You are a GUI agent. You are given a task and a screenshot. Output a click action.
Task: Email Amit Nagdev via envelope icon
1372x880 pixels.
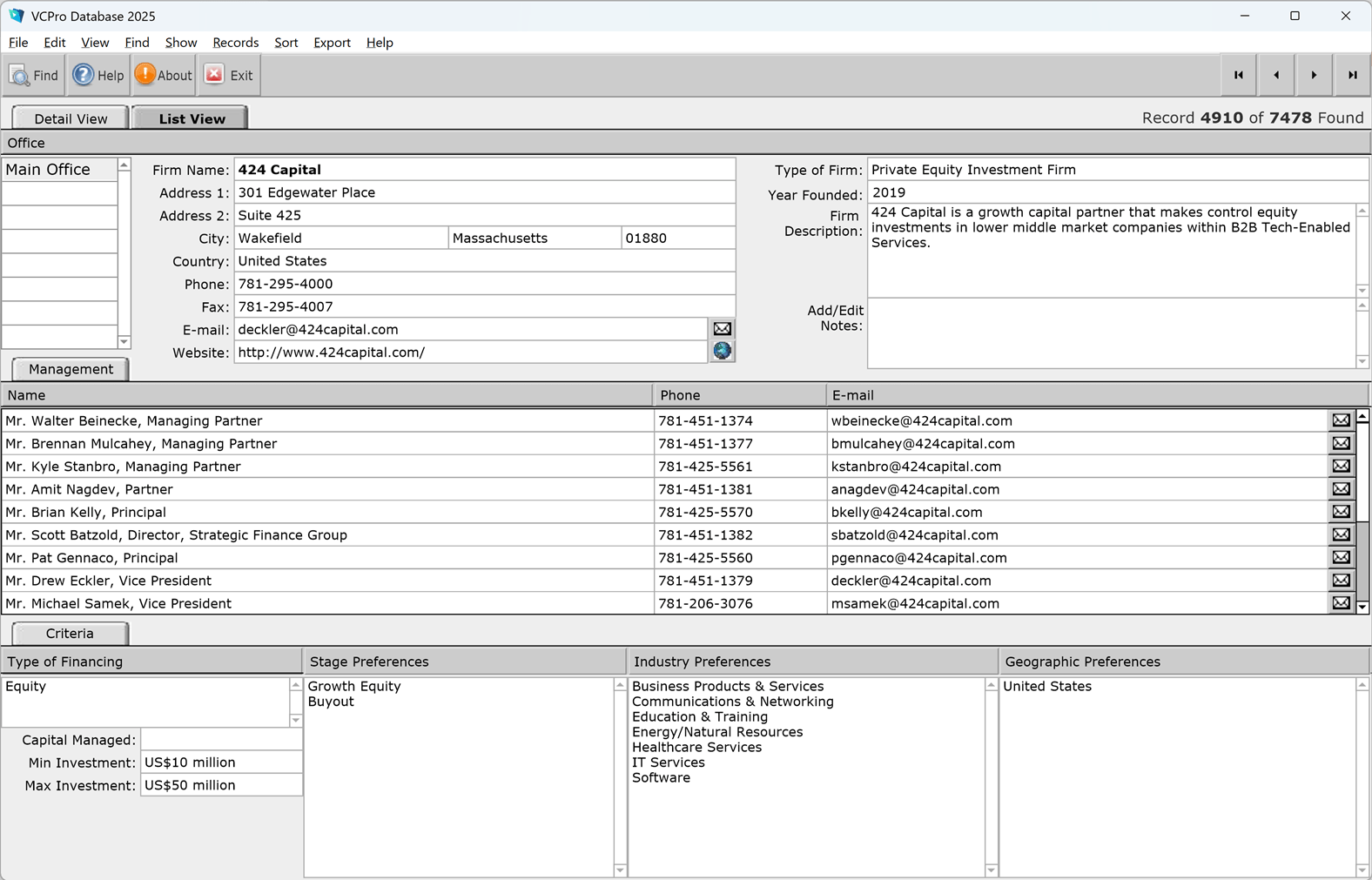[1342, 489]
